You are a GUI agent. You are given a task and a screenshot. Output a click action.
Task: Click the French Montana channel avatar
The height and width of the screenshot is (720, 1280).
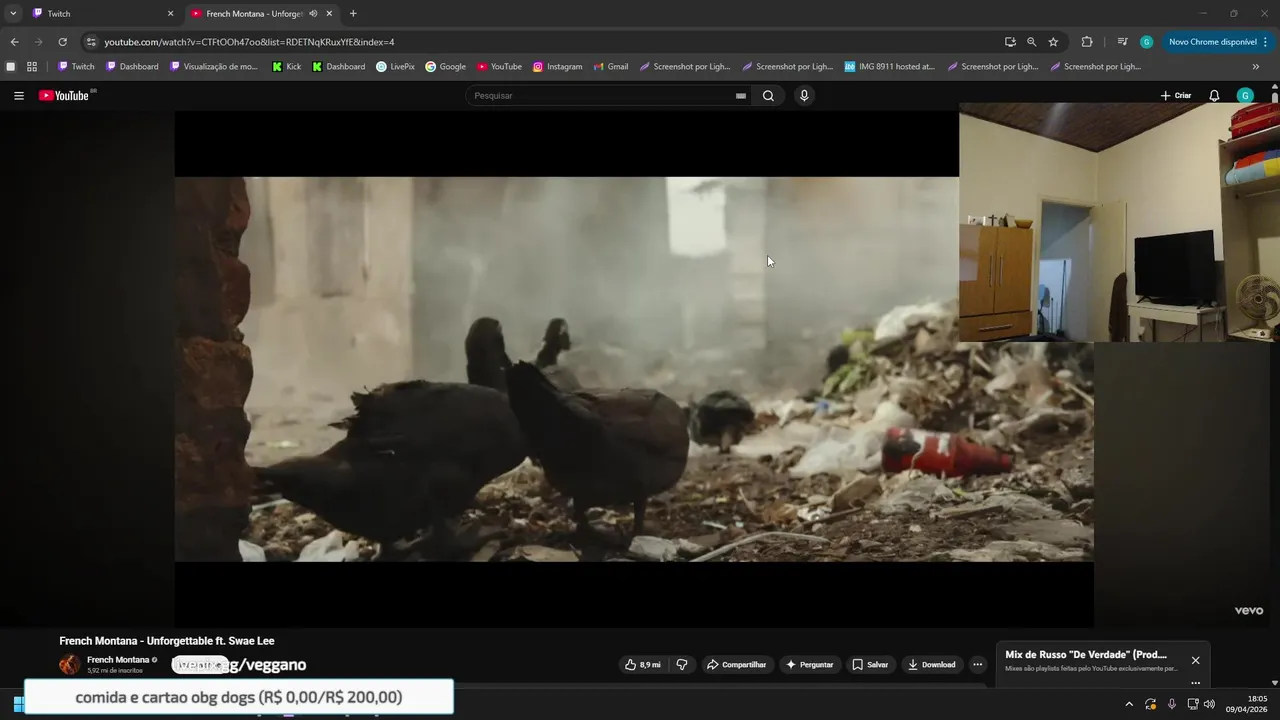[70, 665]
